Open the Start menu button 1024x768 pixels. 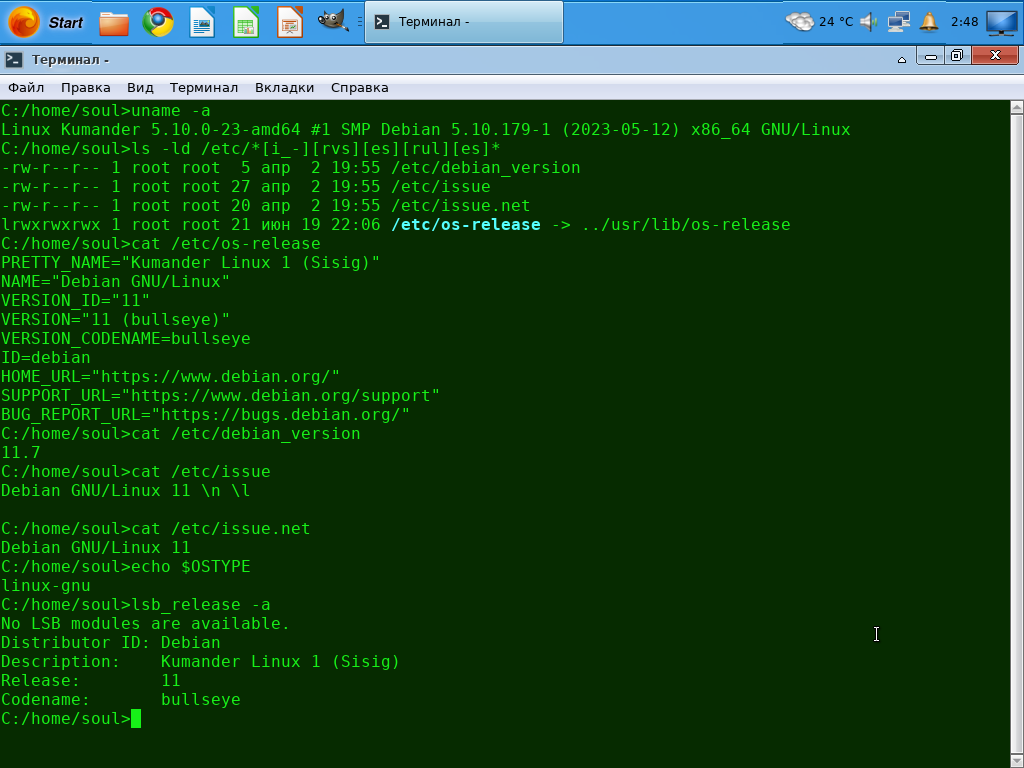46,22
